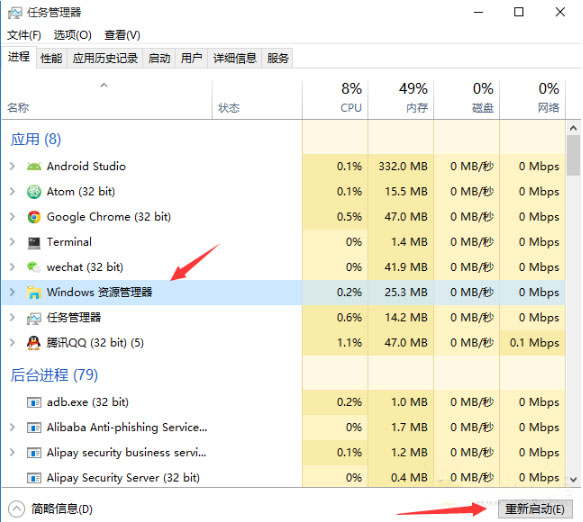Switch to the 性能 tab
The width and height of the screenshot is (583, 522).
[x=51, y=58]
